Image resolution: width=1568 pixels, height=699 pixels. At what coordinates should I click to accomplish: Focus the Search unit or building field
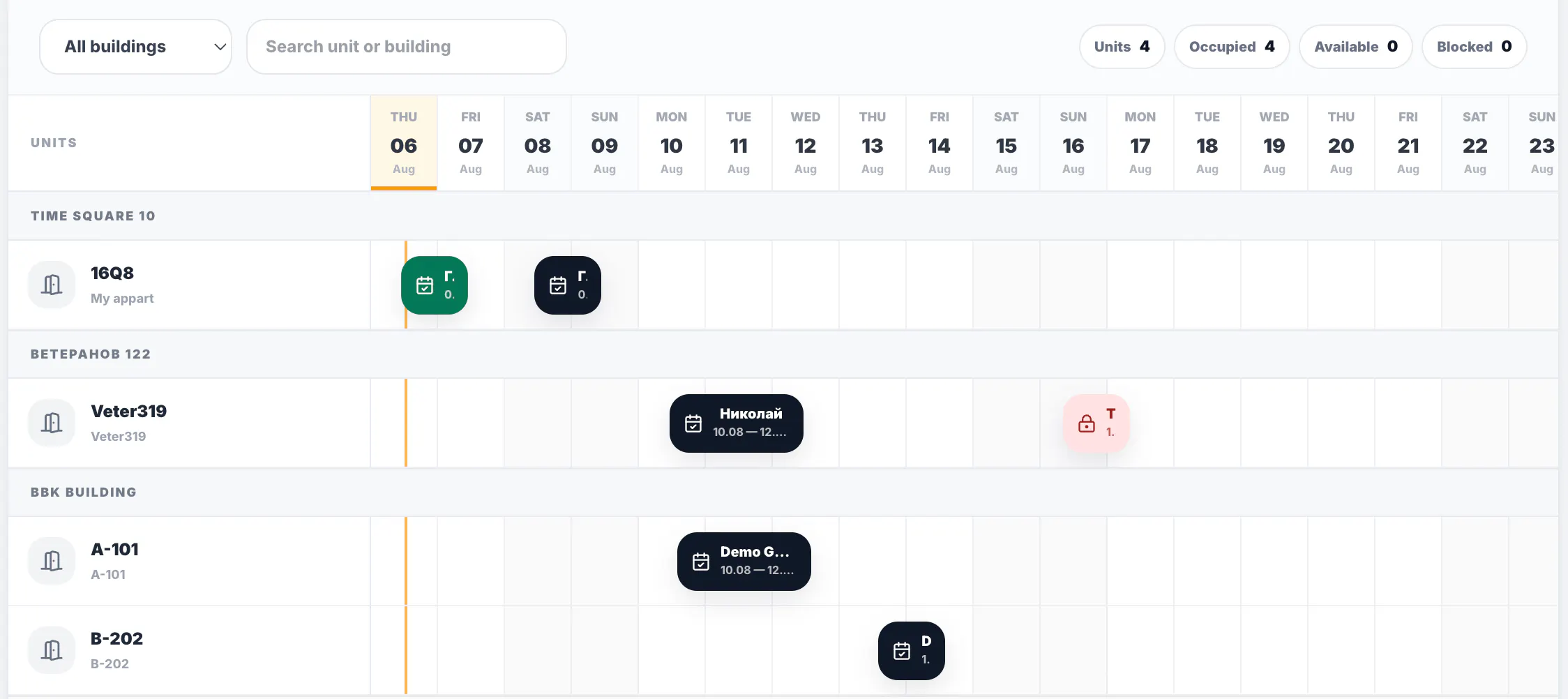tap(407, 47)
